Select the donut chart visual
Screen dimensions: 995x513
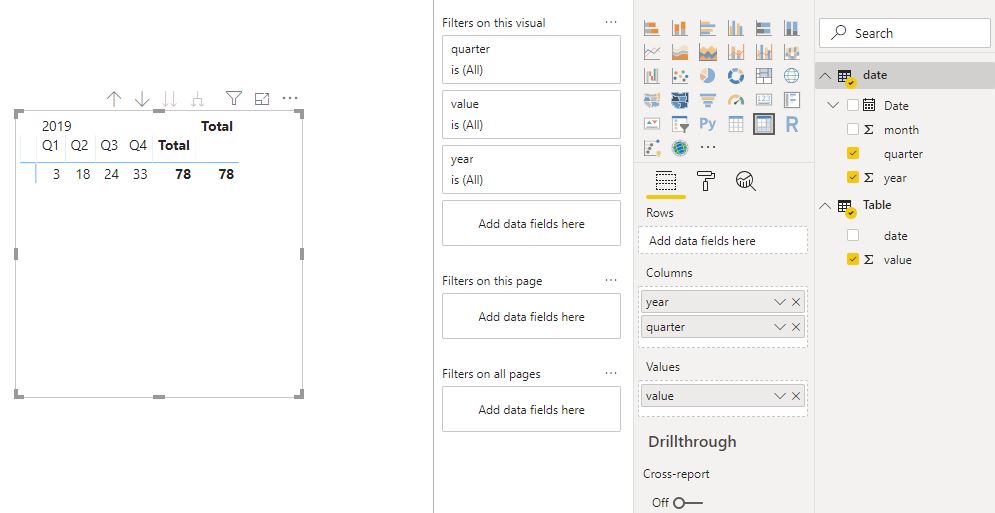(735, 76)
